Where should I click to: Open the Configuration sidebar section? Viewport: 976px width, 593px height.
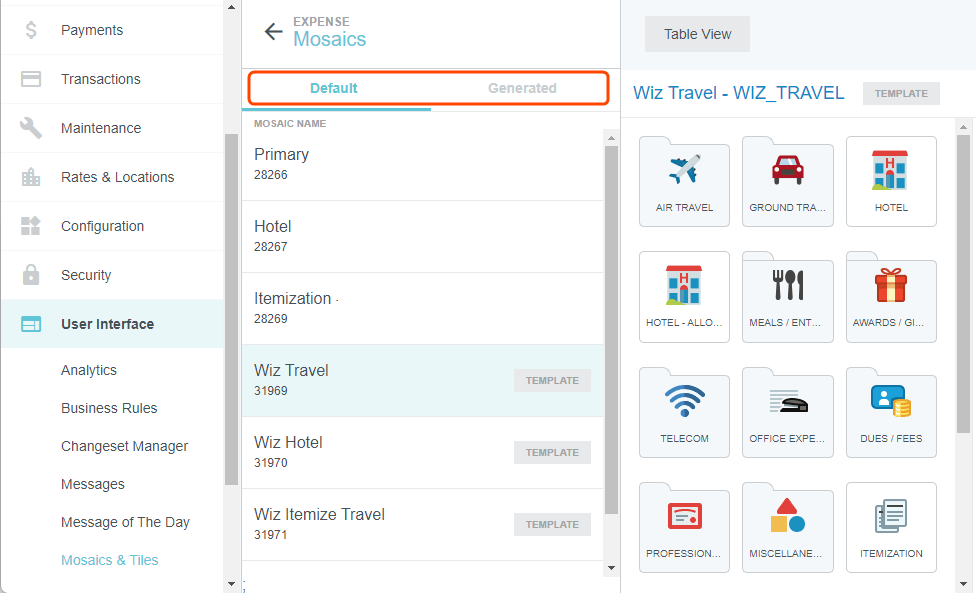pyautogui.click(x=102, y=226)
